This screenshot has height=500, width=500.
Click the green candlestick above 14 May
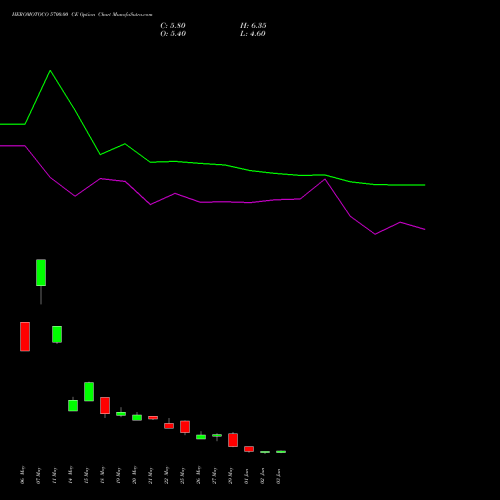[x=73, y=405]
